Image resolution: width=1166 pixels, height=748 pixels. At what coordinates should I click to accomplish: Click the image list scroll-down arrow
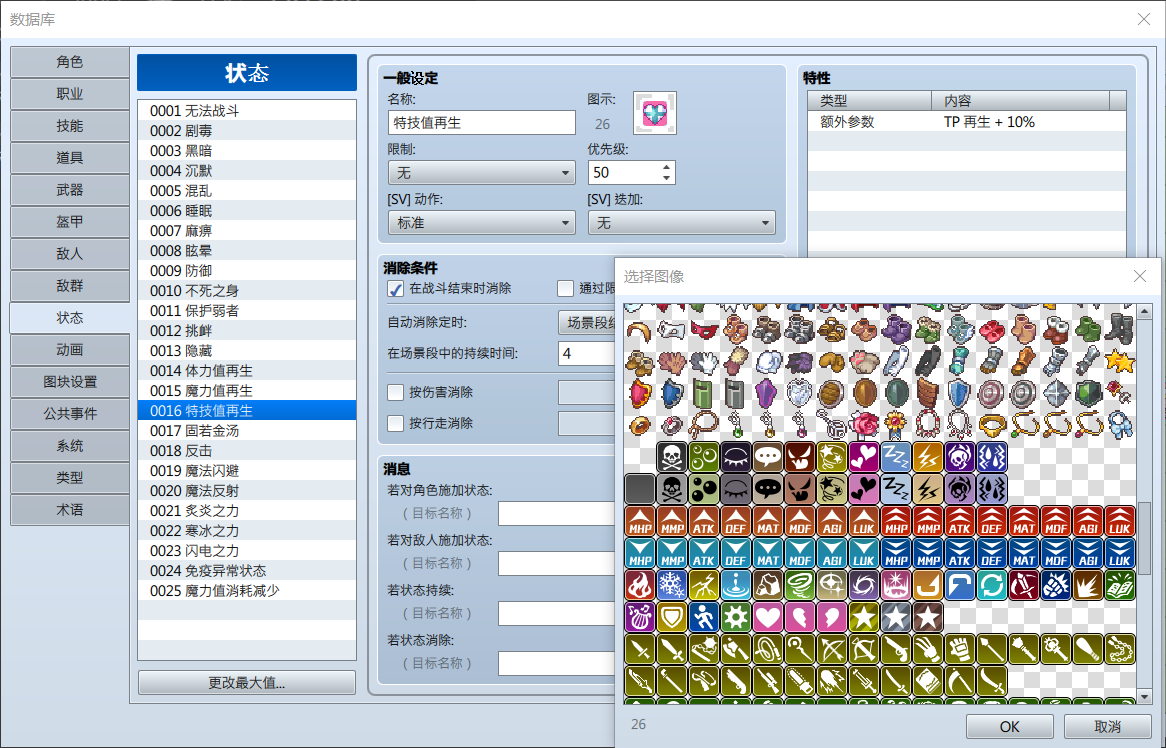click(x=1144, y=697)
